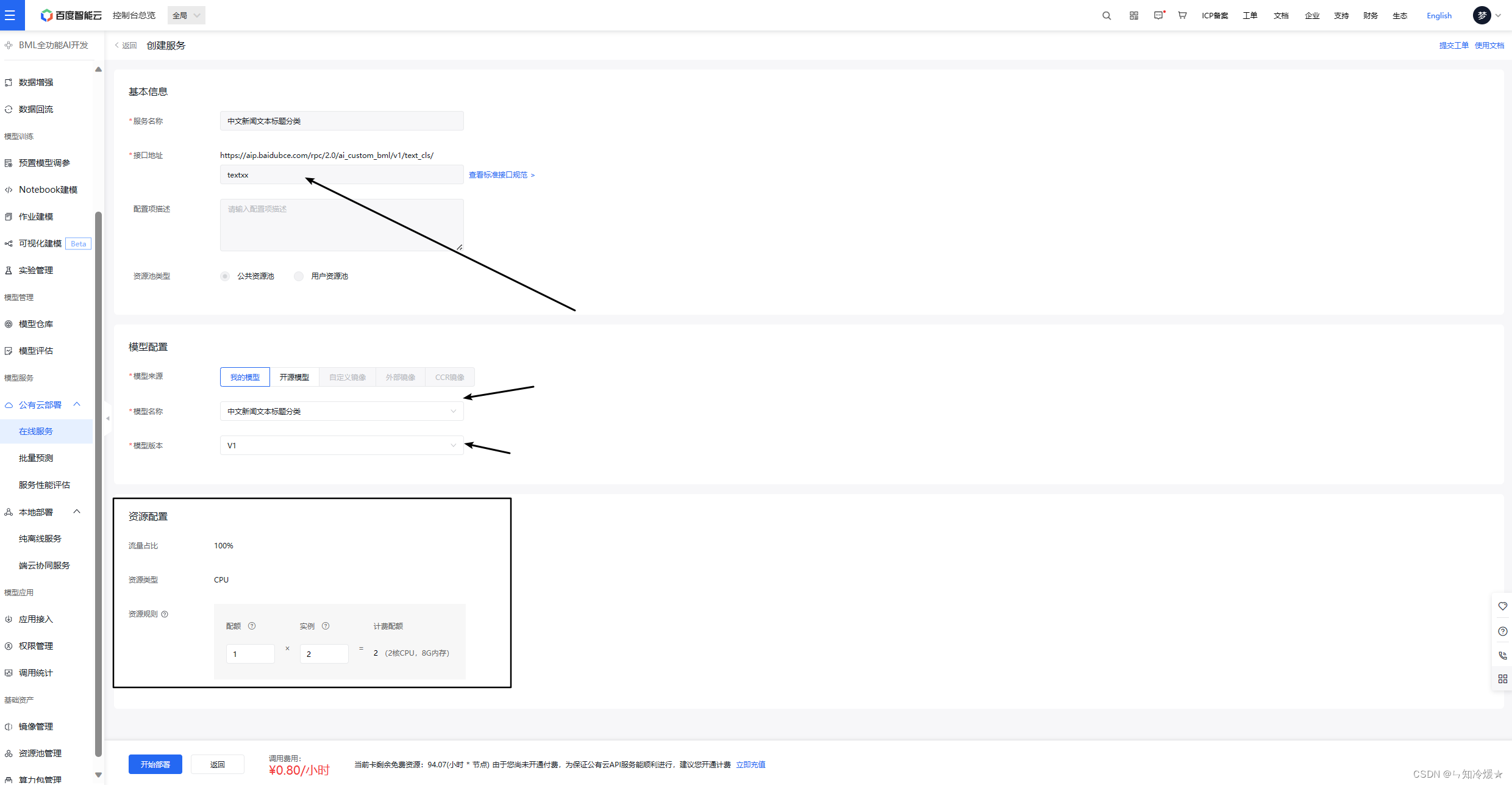Click the 配置项描述 text area
The image size is (1512, 785).
pos(341,225)
